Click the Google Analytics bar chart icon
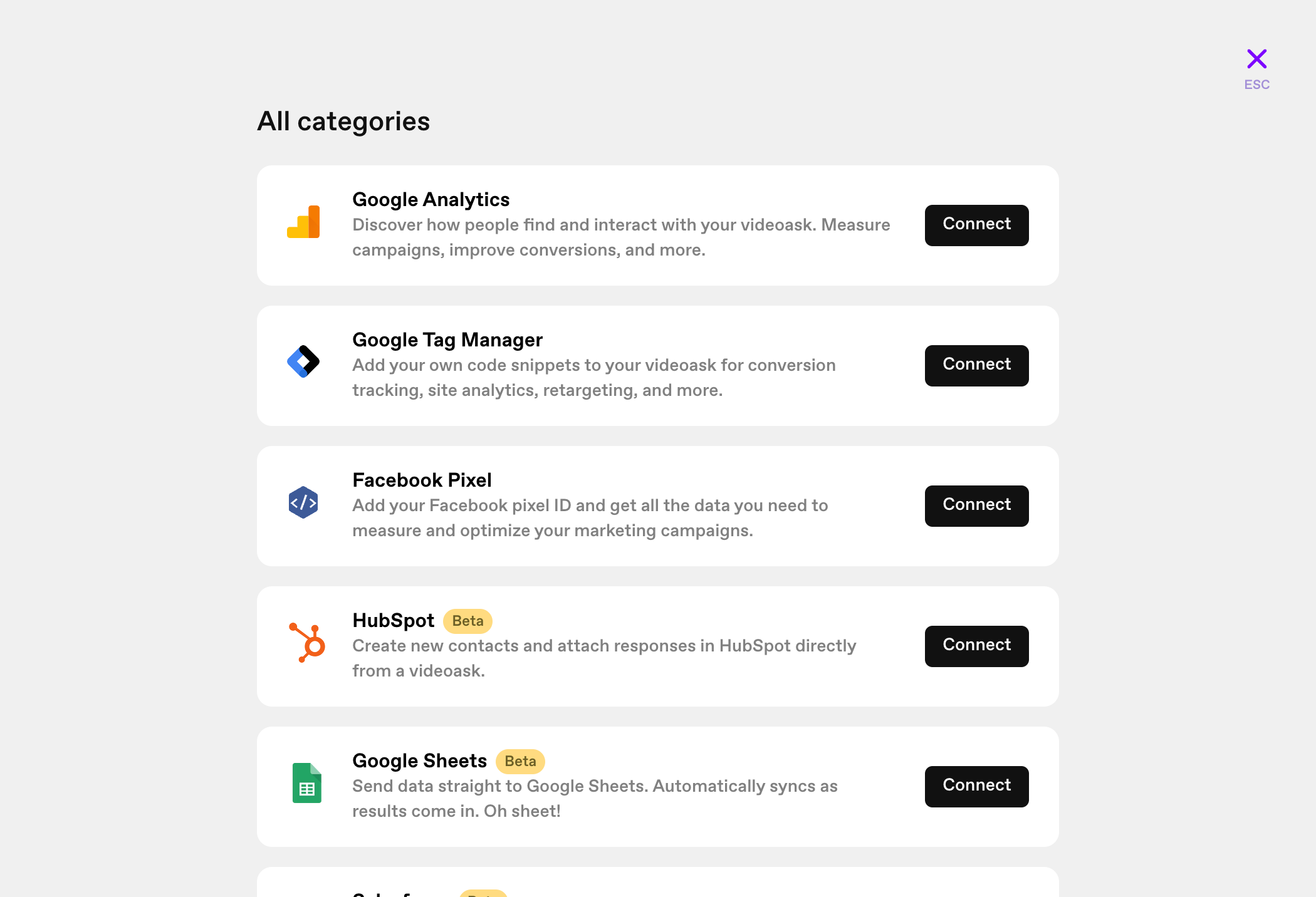The image size is (1316, 897). tap(303, 222)
